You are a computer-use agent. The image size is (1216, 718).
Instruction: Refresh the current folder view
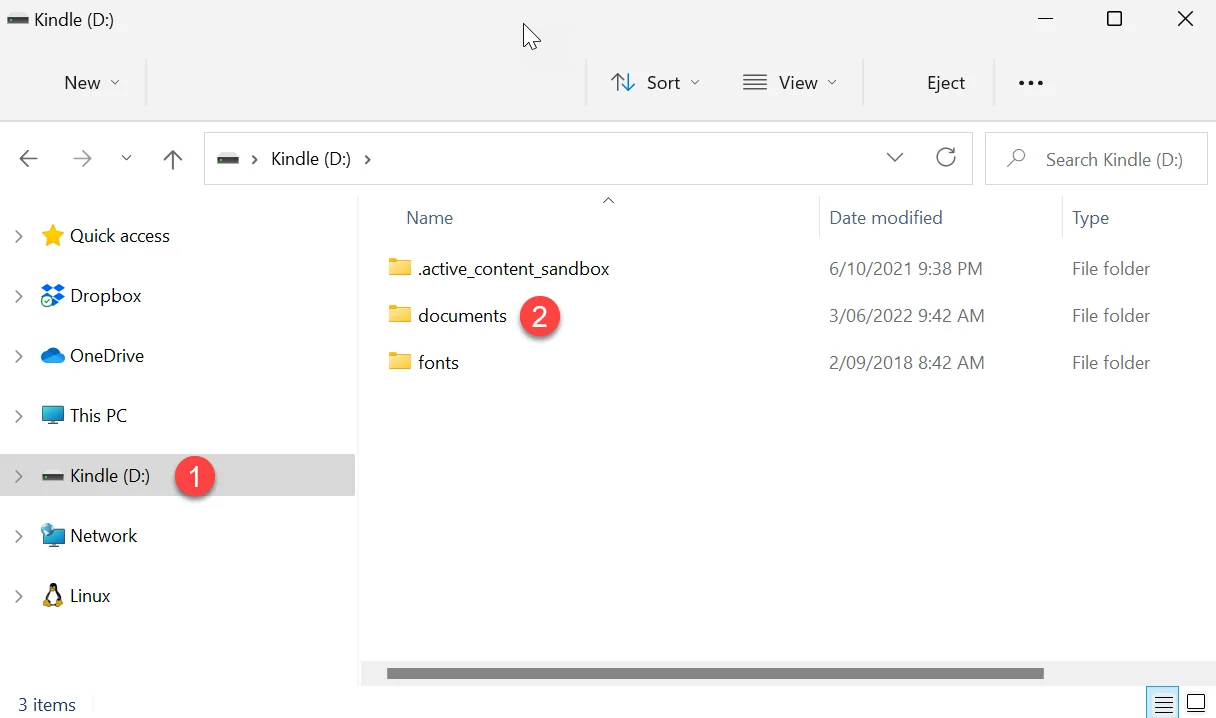[x=945, y=158]
